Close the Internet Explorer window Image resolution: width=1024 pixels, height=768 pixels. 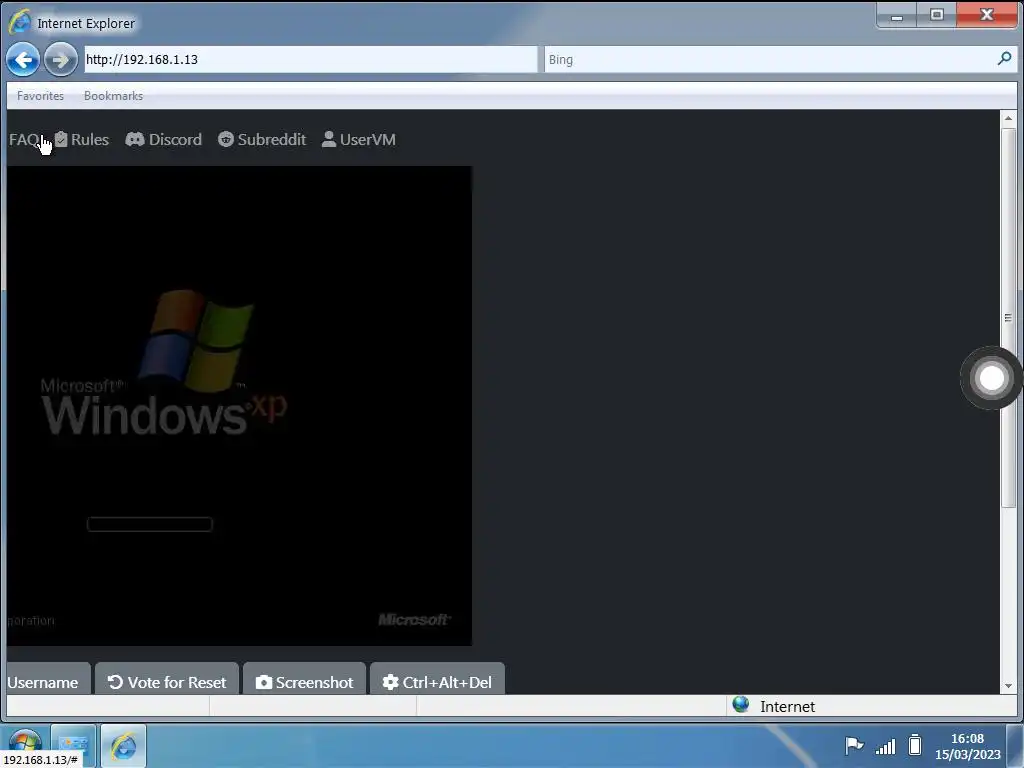coord(987,15)
